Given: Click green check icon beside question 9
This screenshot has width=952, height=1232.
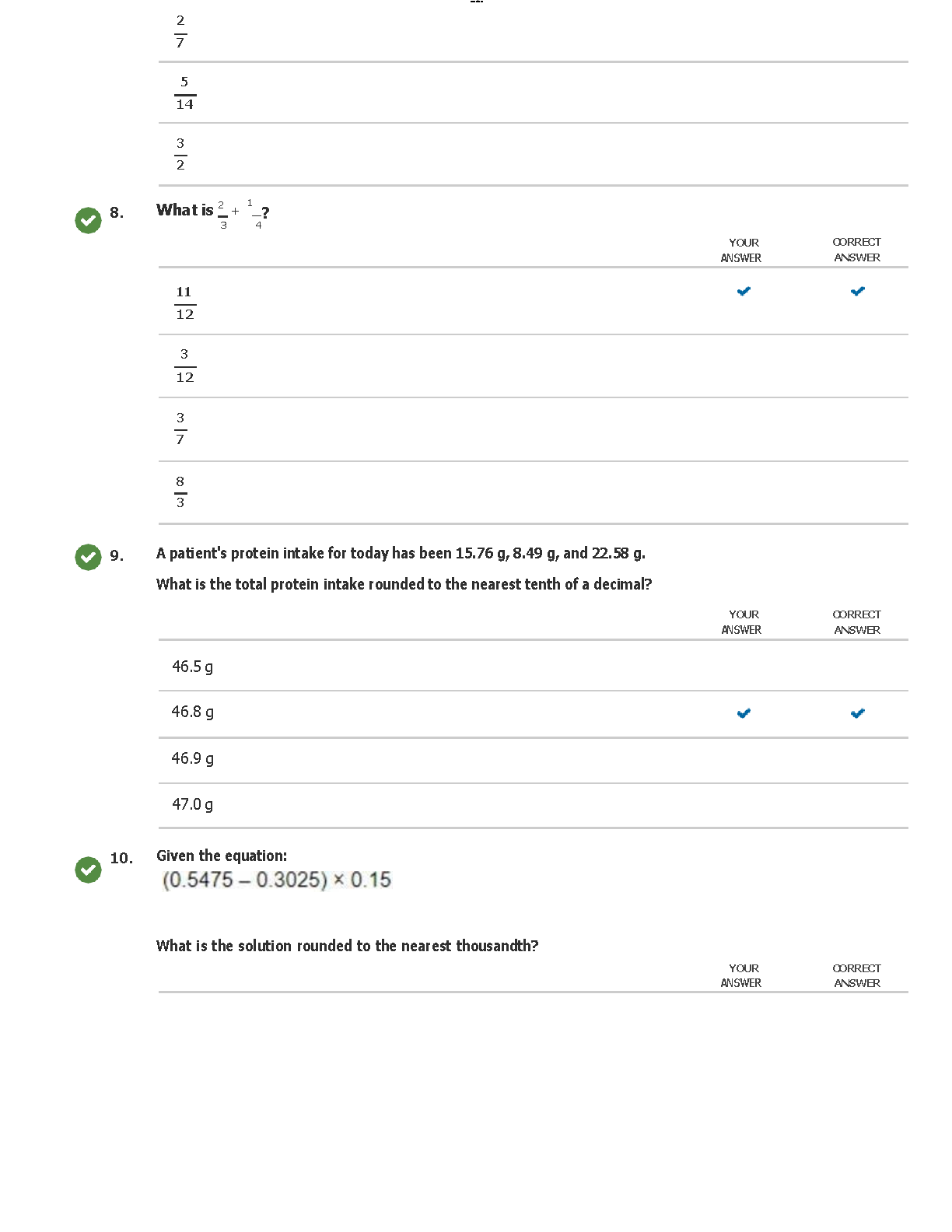Looking at the screenshot, I should point(88,557).
